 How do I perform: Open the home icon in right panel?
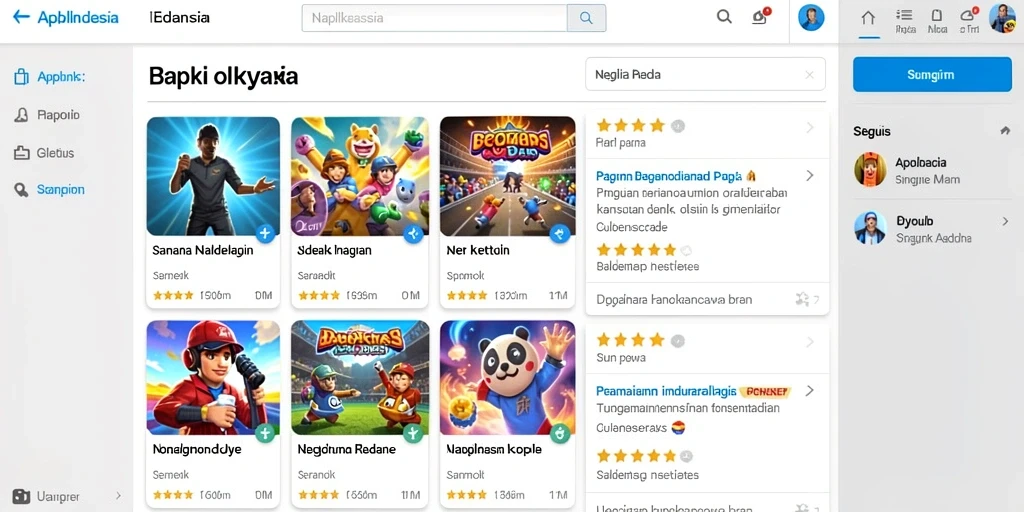pyautogui.click(x=869, y=17)
